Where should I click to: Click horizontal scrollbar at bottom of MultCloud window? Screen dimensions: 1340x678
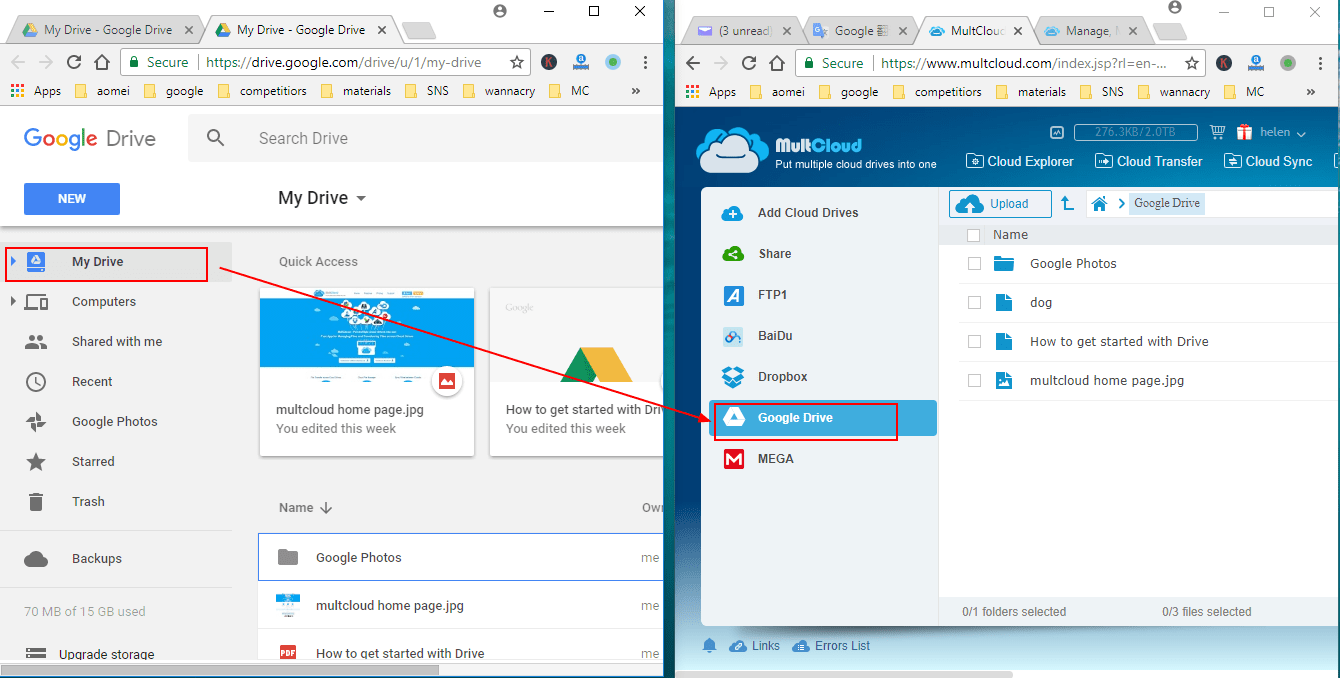[x=845, y=674]
